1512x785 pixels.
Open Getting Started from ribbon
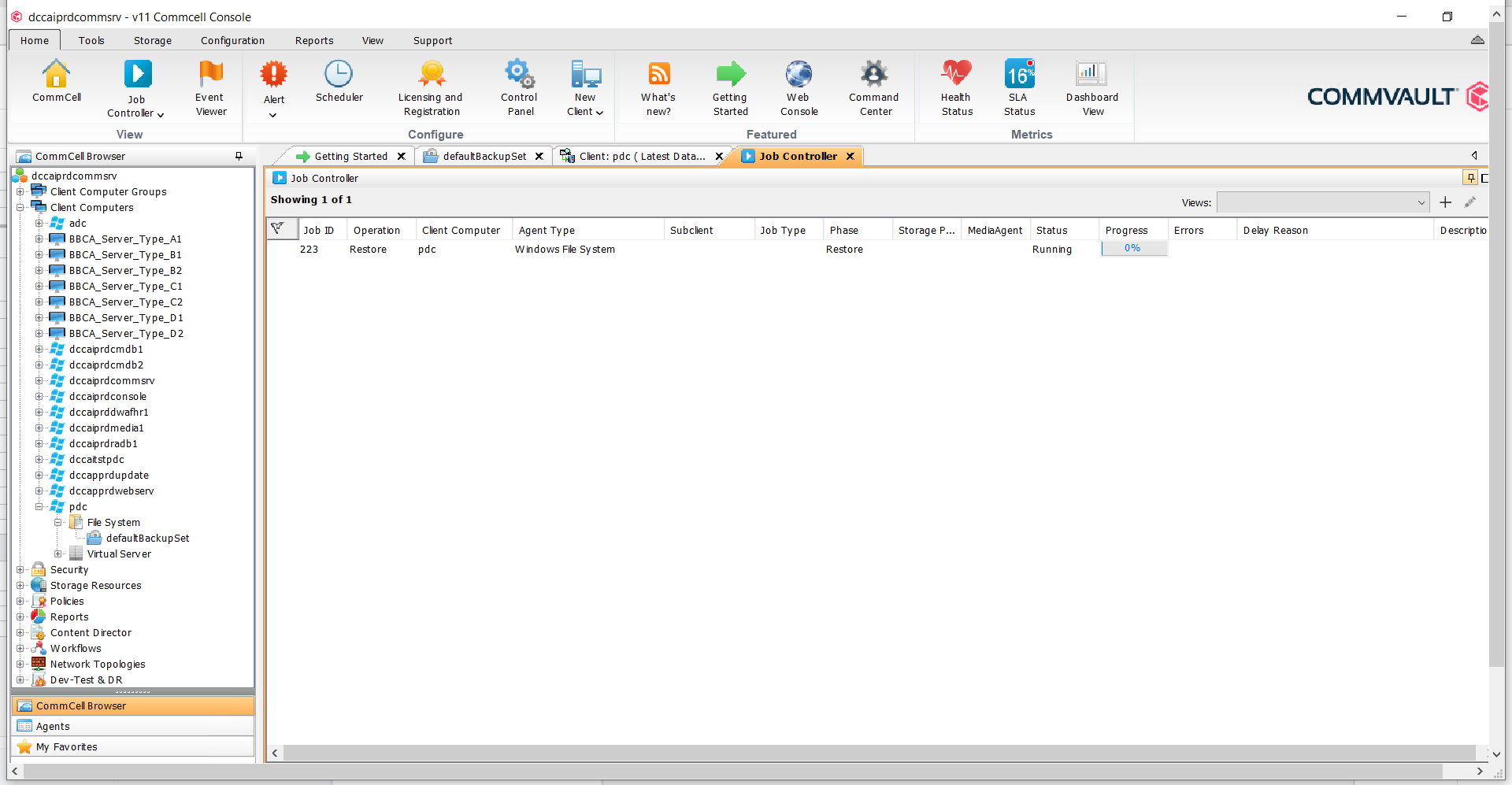coord(730,88)
